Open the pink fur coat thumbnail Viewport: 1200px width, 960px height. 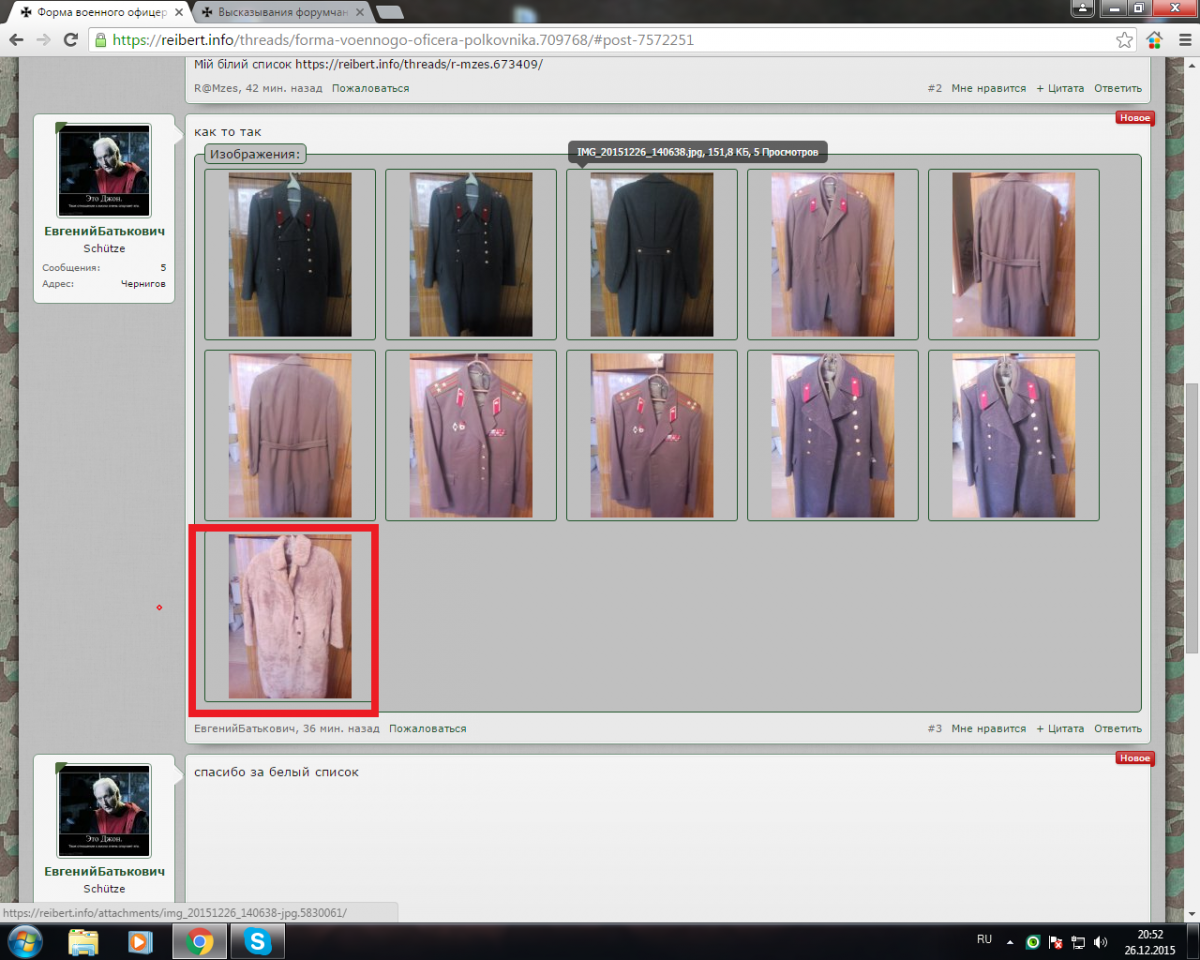coord(290,616)
